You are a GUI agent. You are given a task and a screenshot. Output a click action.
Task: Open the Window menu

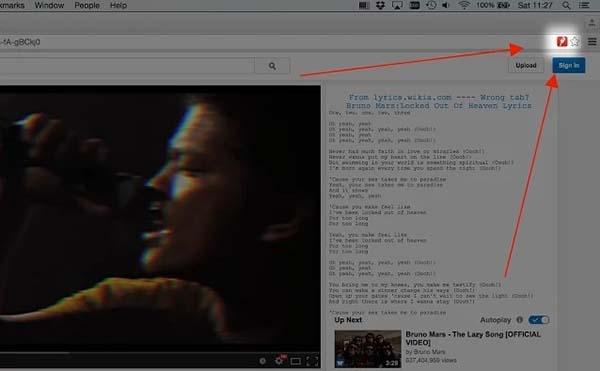pyautogui.click(x=49, y=5)
